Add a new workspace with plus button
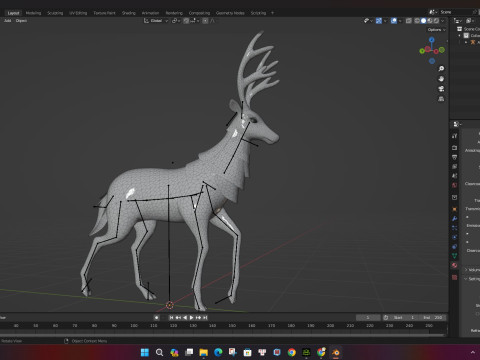This screenshot has width=480, height=360. point(272,13)
